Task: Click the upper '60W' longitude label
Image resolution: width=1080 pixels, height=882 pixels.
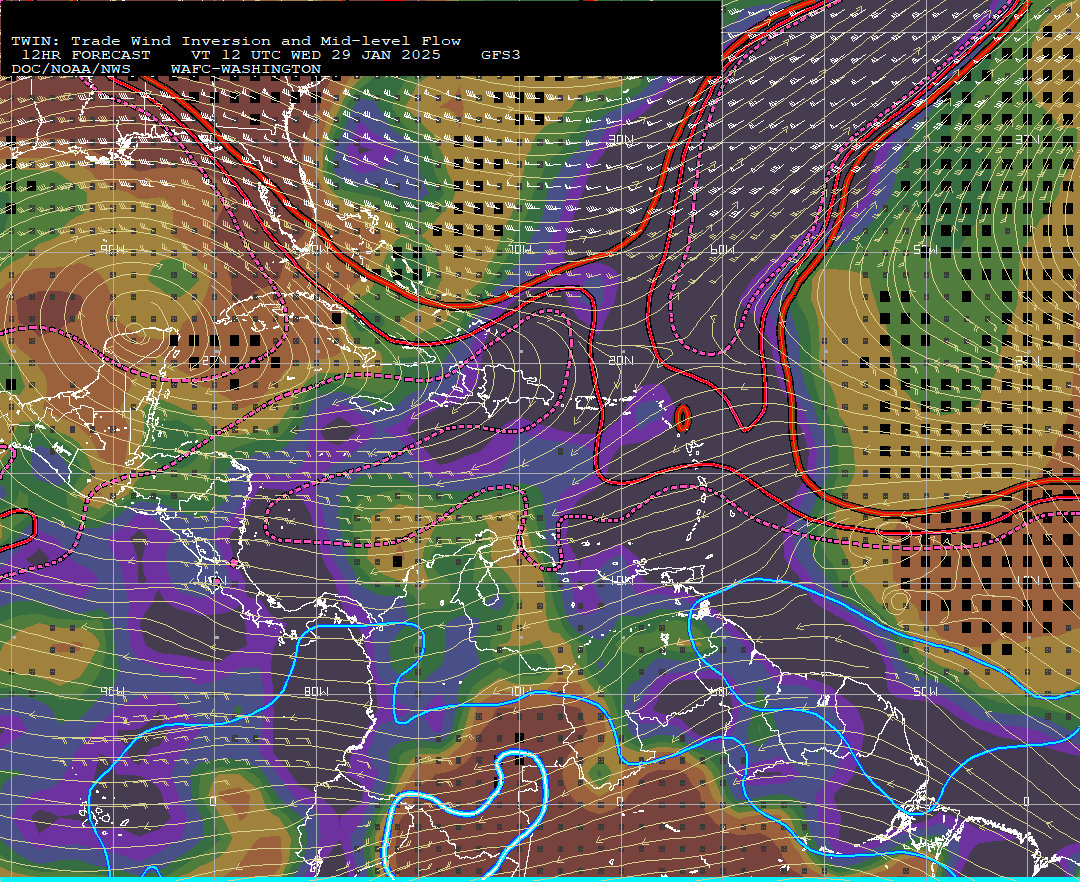Action: (723, 249)
